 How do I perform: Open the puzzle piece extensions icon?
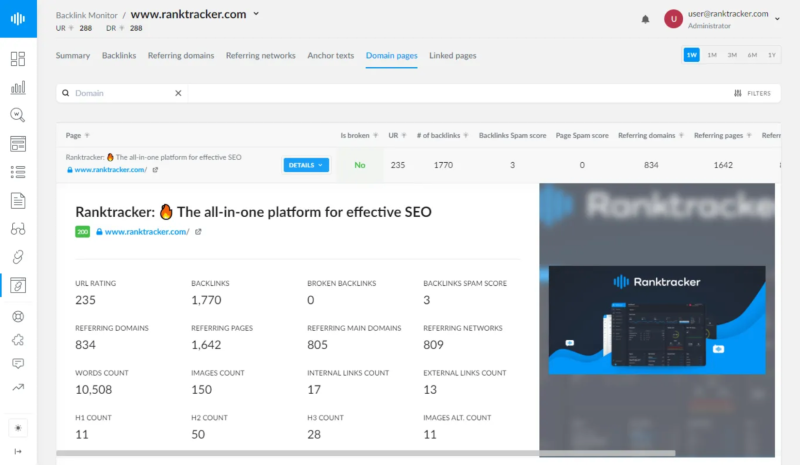click(x=18, y=340)
